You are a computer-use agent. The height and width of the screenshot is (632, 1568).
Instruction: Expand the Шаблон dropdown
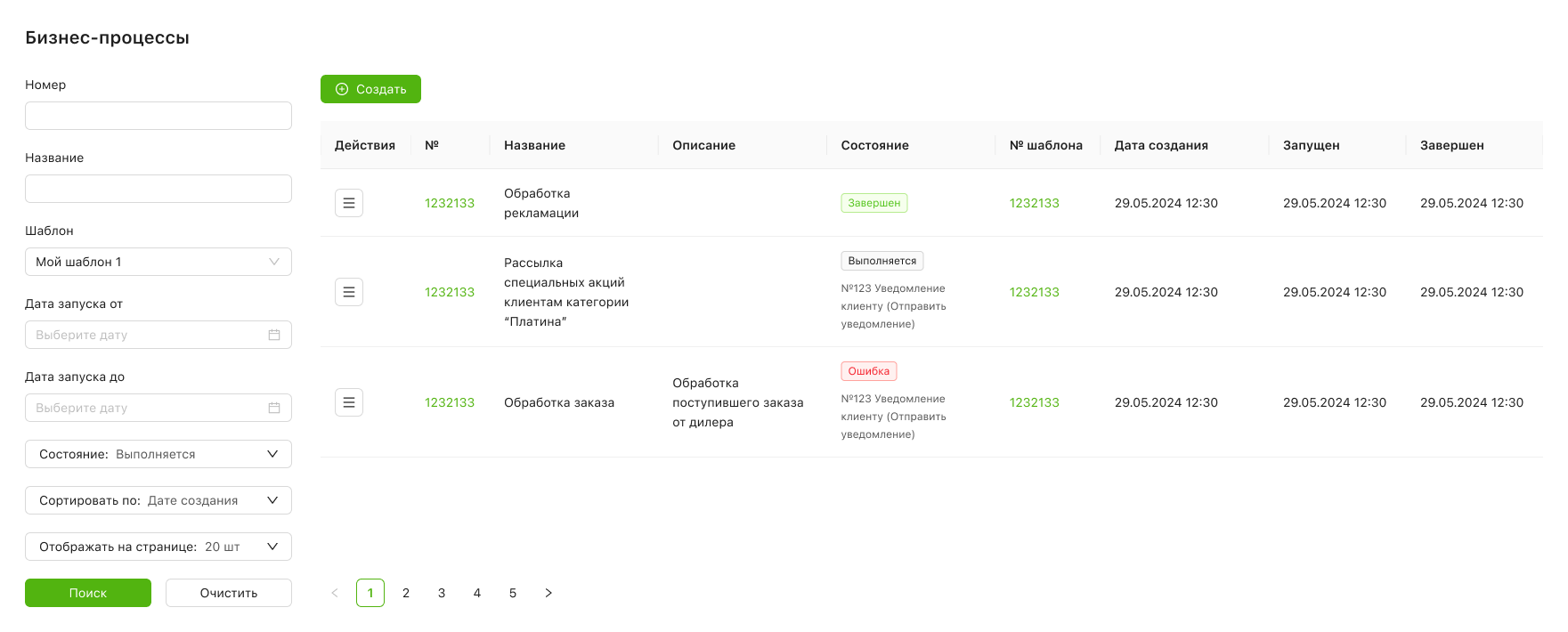[x=158, y=262]
